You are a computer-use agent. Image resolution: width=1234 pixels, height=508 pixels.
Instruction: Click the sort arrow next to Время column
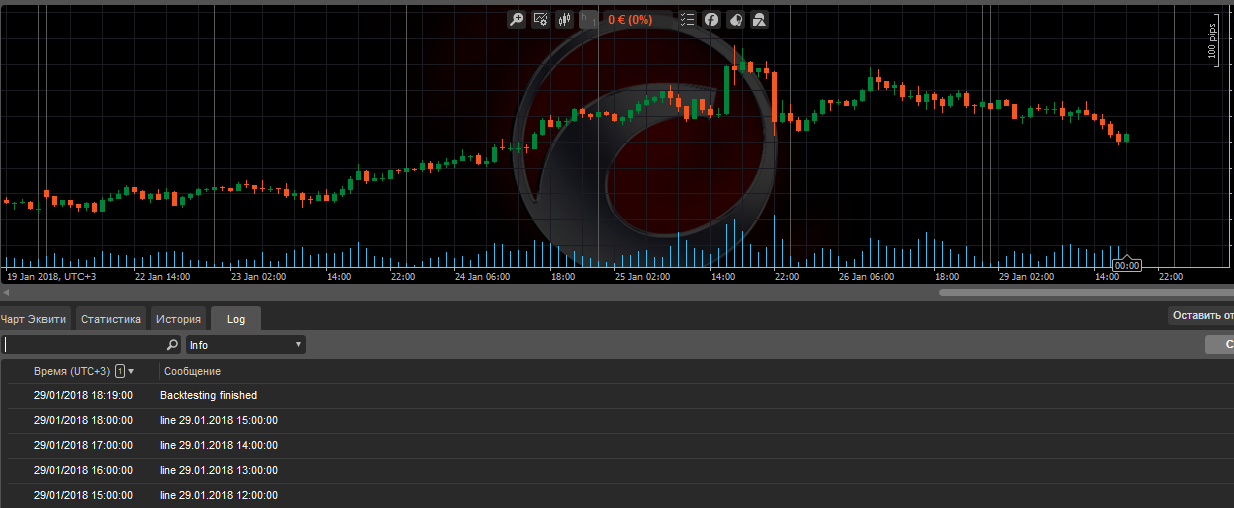pyautogui.click(x=131, y=371)
